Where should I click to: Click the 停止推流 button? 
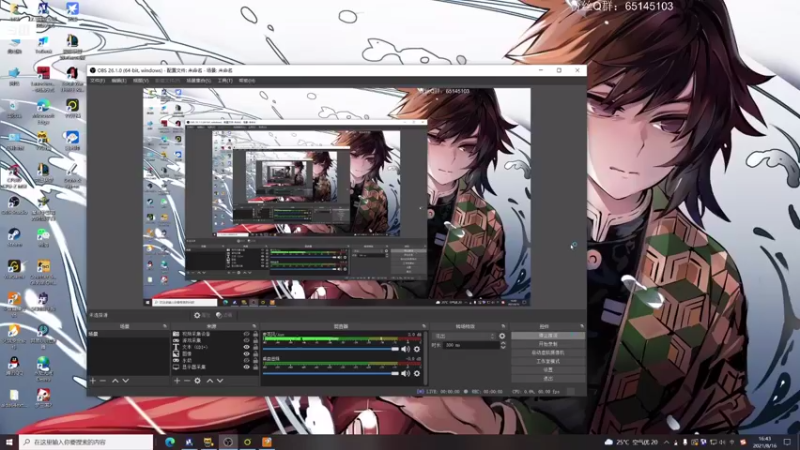(x=548, y=336)
